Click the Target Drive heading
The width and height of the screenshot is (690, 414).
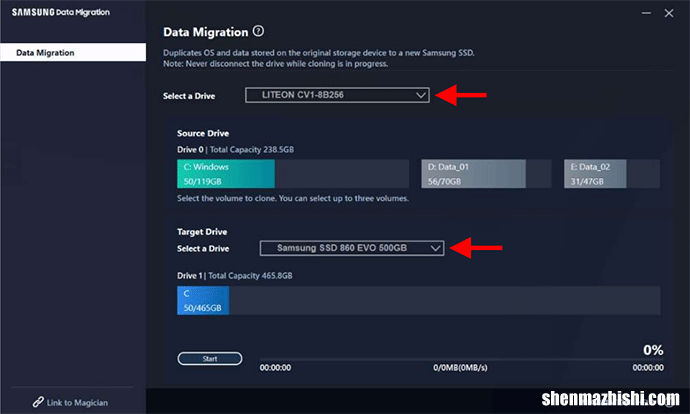(202, 232)
